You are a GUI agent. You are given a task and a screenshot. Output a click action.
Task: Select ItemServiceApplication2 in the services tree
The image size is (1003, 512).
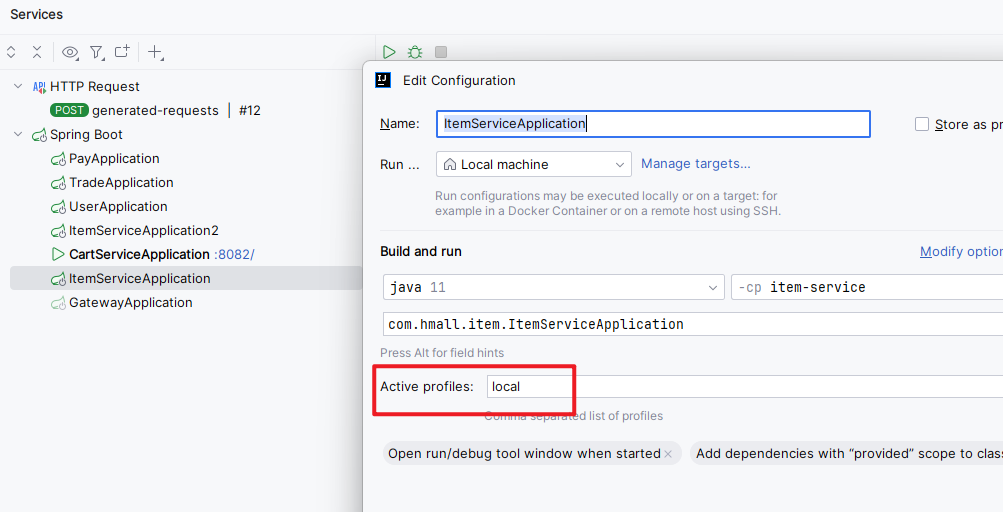click(143, 230)
